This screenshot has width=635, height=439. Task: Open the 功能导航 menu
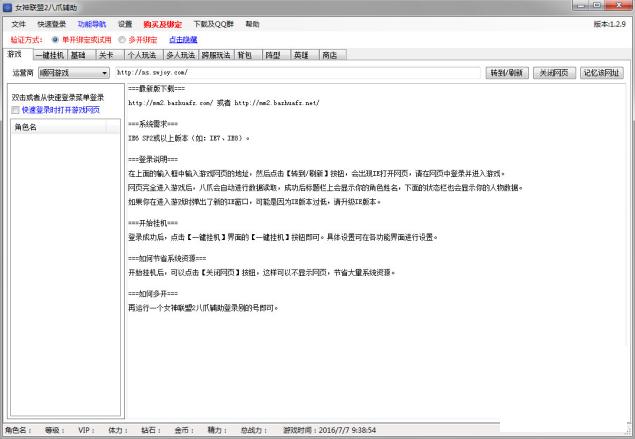click(91, 23)
